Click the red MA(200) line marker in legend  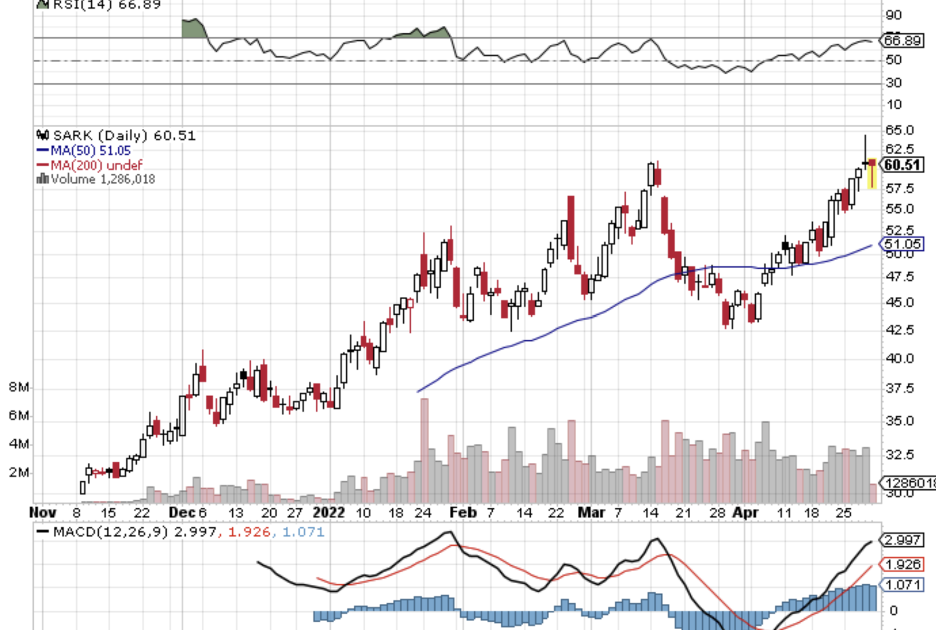point(42,164)
